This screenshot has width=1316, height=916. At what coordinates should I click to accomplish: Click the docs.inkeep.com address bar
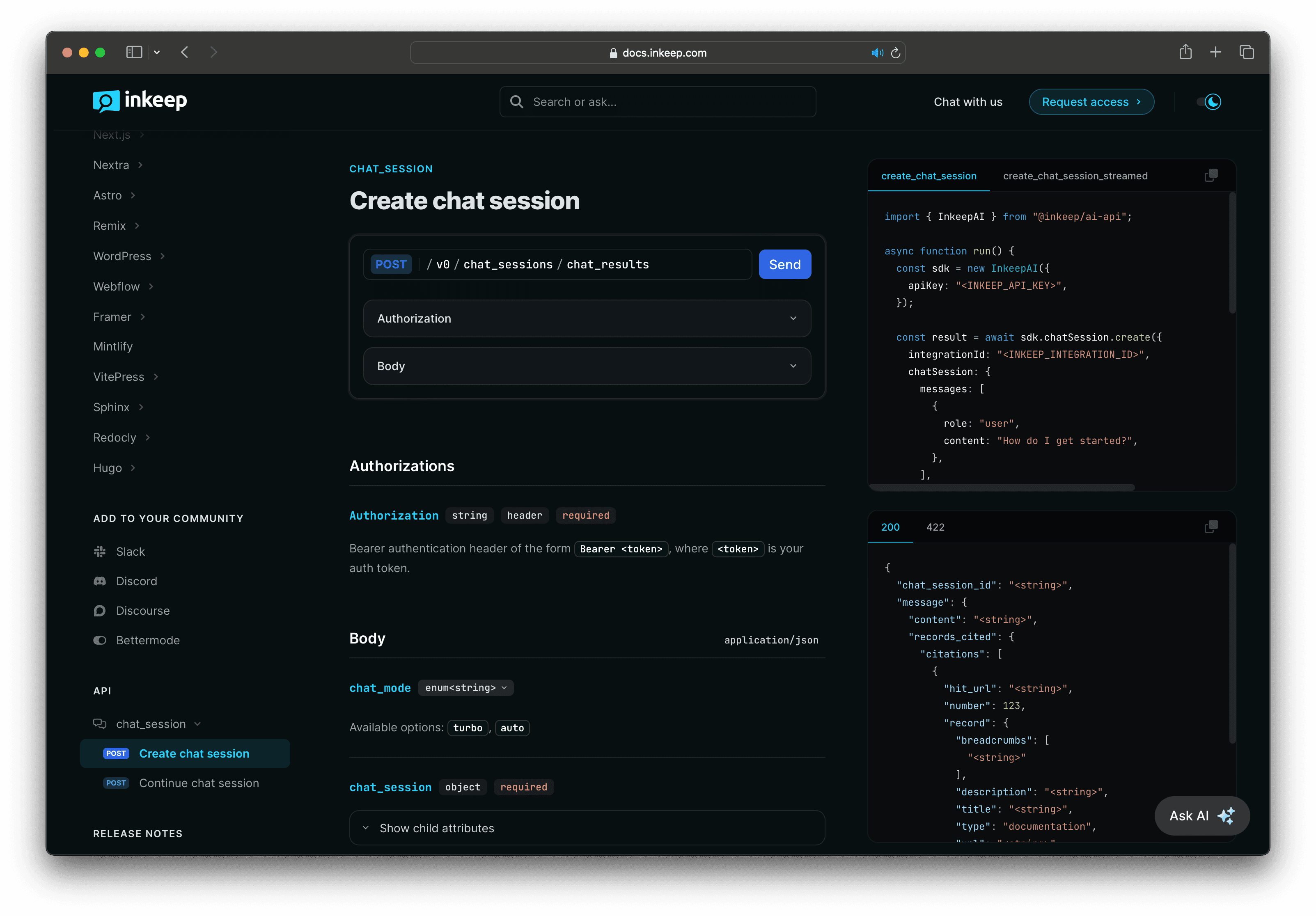coord(658,53)
